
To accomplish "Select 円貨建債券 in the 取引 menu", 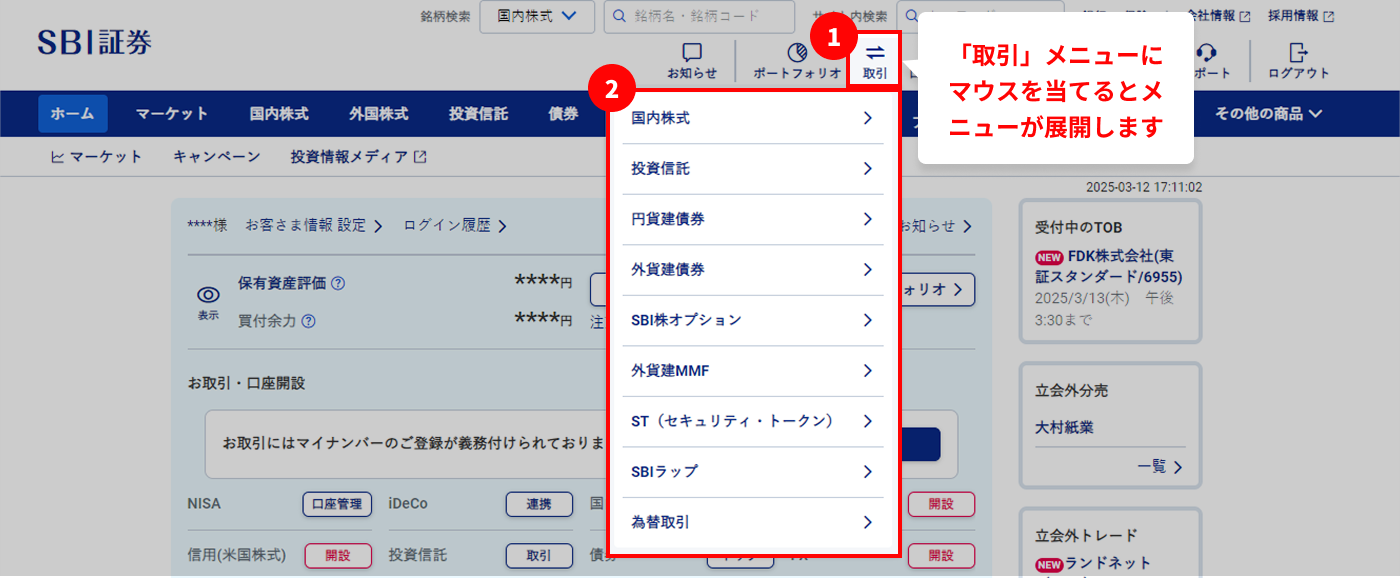I will click(x=753, y=219).
